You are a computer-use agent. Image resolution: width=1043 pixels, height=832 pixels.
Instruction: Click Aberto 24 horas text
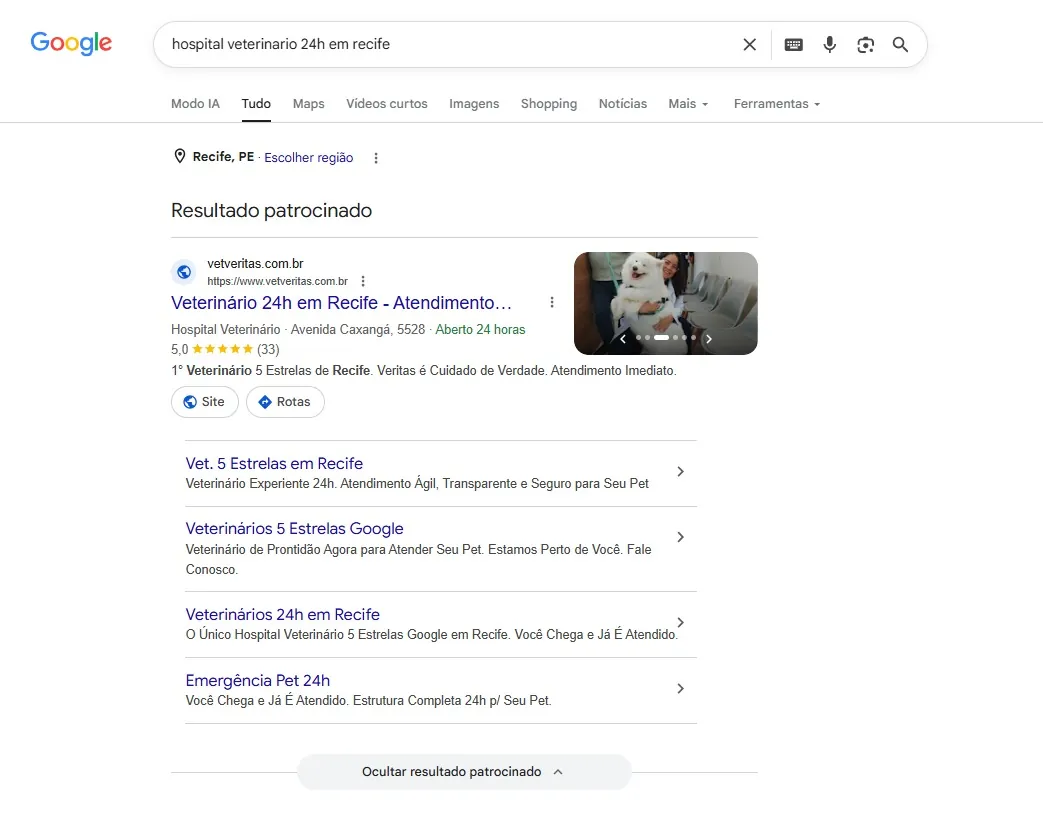tap(480, 329)
